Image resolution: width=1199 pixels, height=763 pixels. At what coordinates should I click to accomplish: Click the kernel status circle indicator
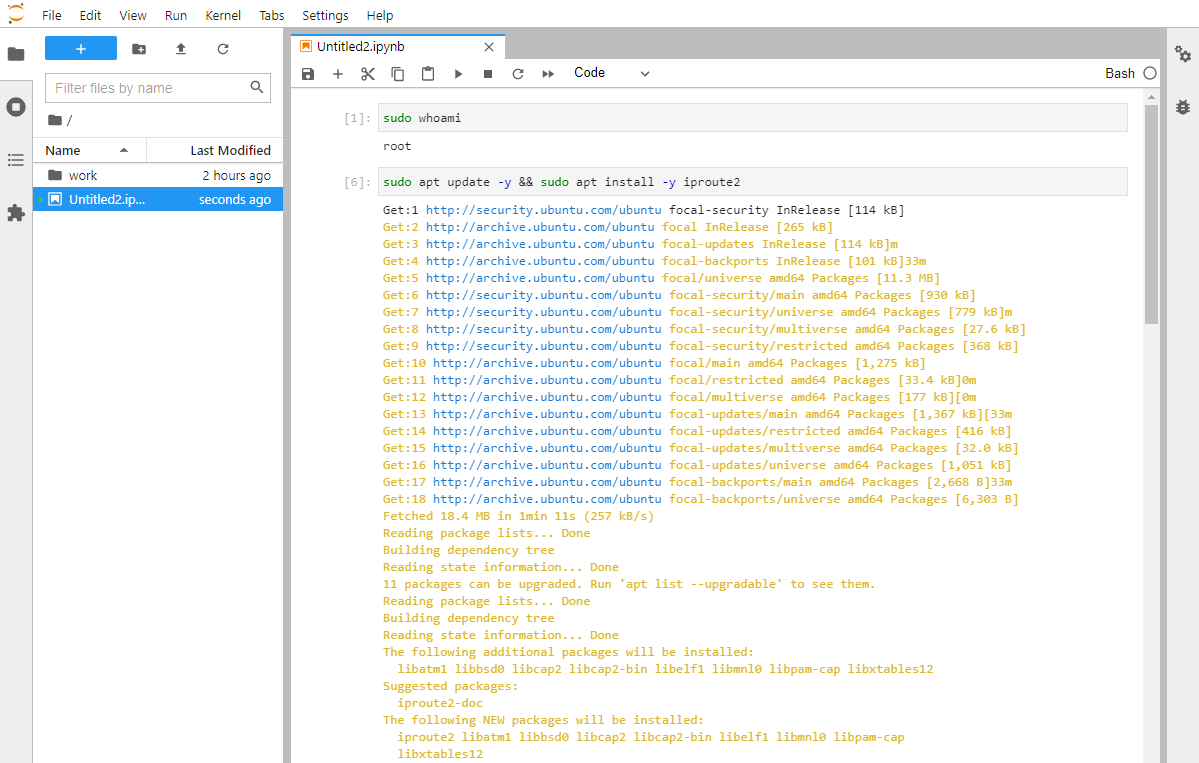click(x=1150, y=73)
